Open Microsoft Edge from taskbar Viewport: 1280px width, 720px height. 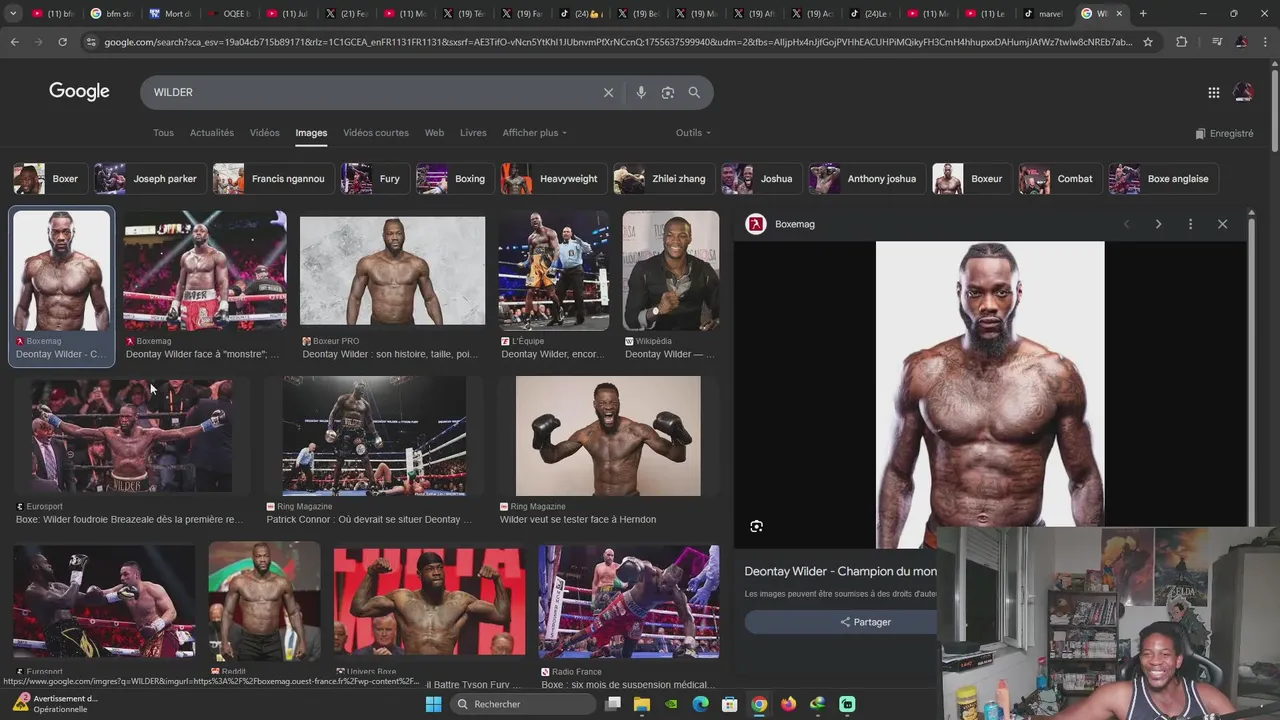[x=700, y=704]
